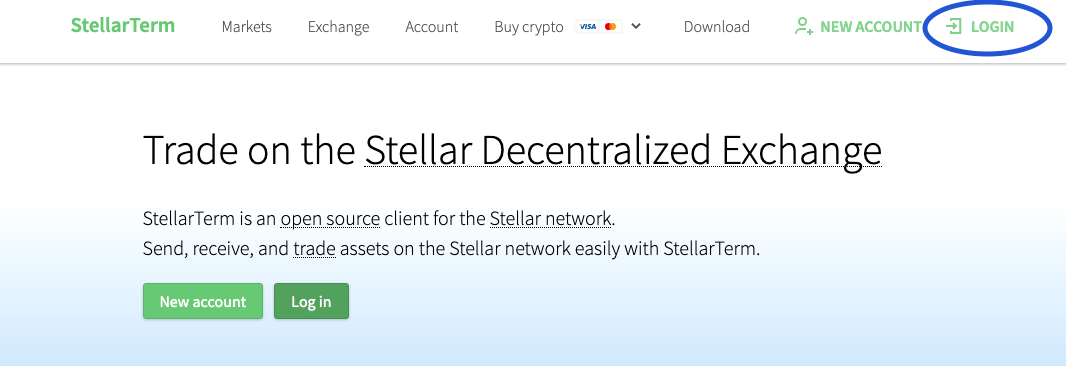Click LOGIN text in the header

pos(992,27)
